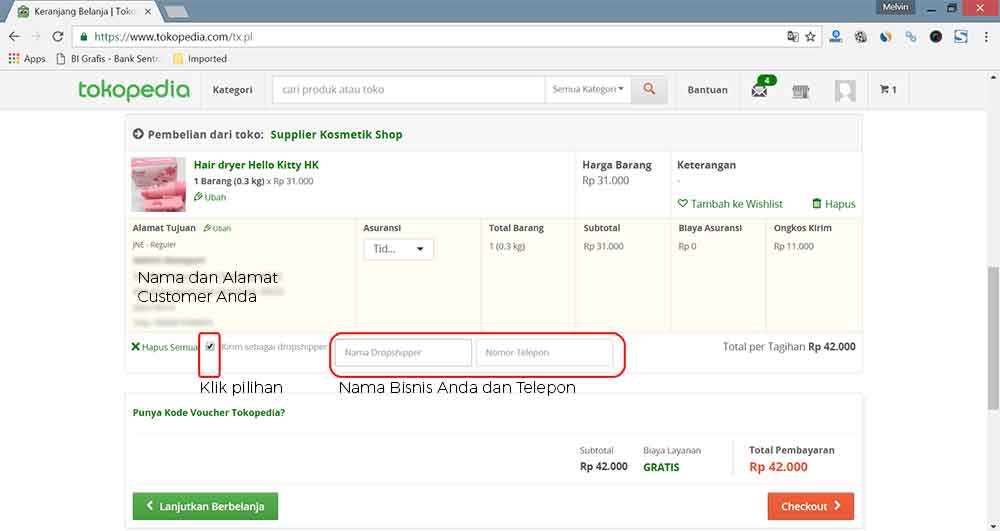Image resolution: width=1000 pixels, height=531 pixels.
Task: Click the shop store icon in header
Action: click(x=801, y=91)
